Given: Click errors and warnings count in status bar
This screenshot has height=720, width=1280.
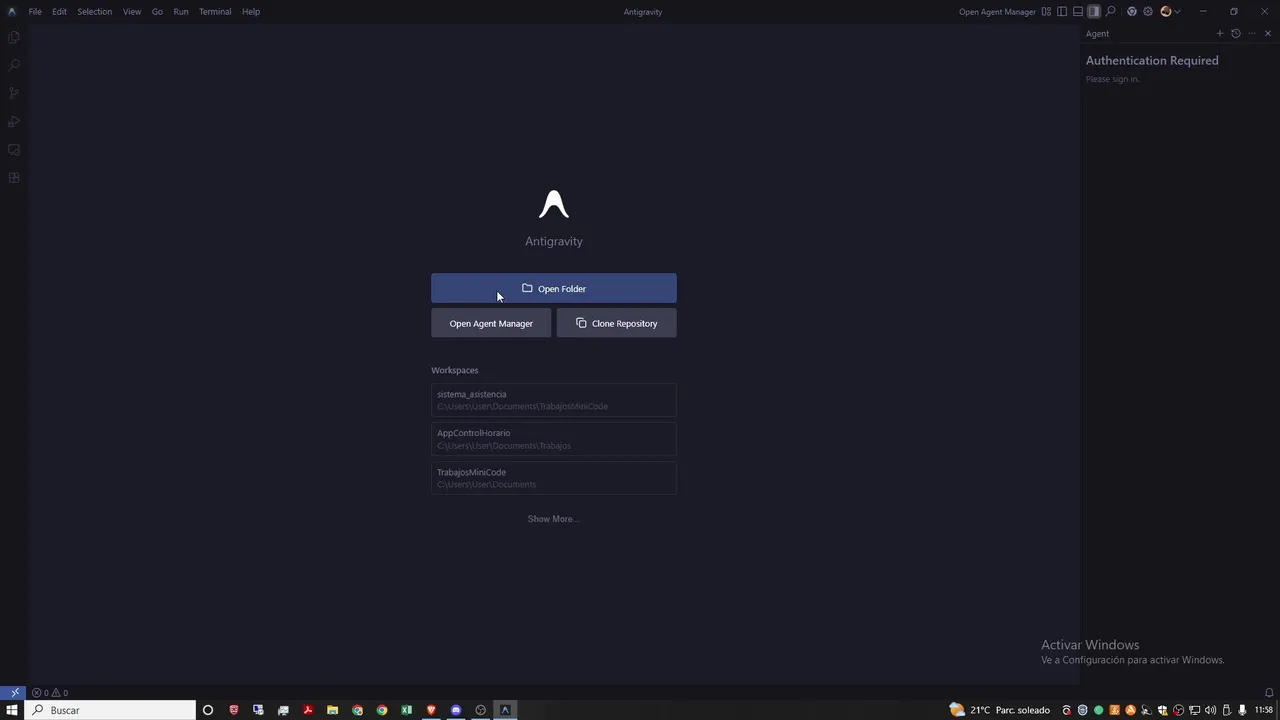Looking at the screenshot, I should (x=50, y=692).
